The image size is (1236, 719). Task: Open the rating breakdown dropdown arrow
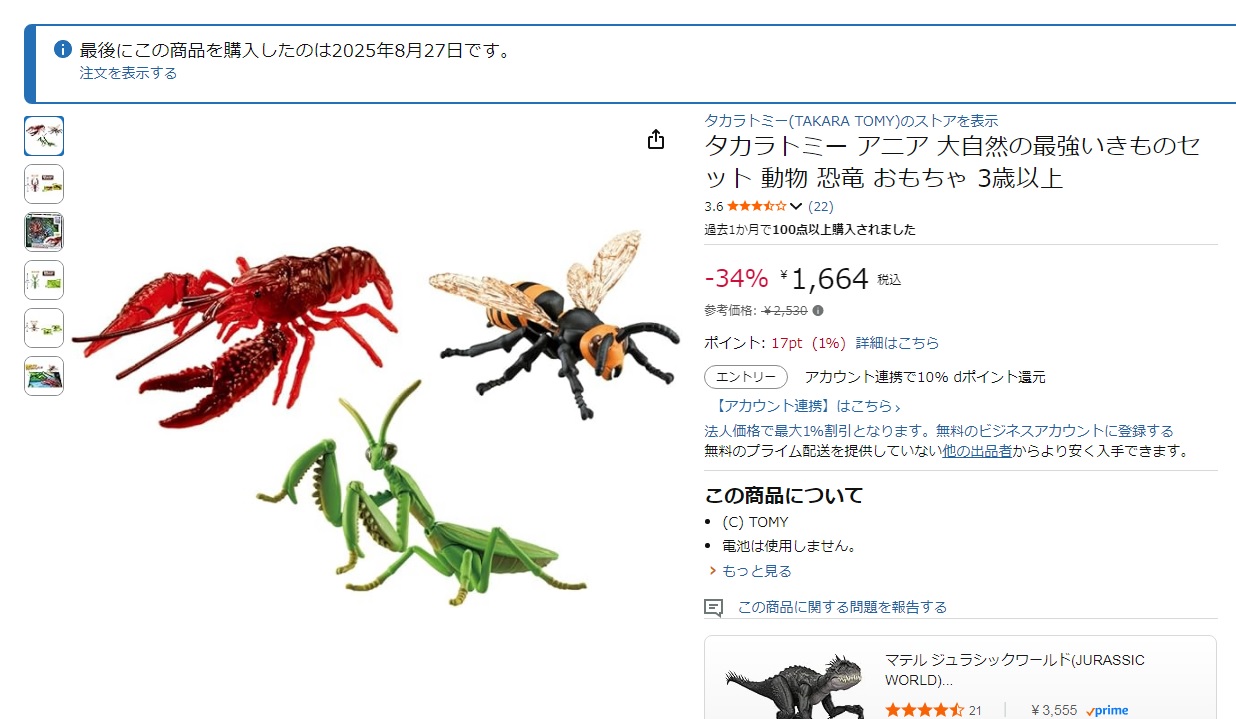pyautogui.click(x=796, y=207)
